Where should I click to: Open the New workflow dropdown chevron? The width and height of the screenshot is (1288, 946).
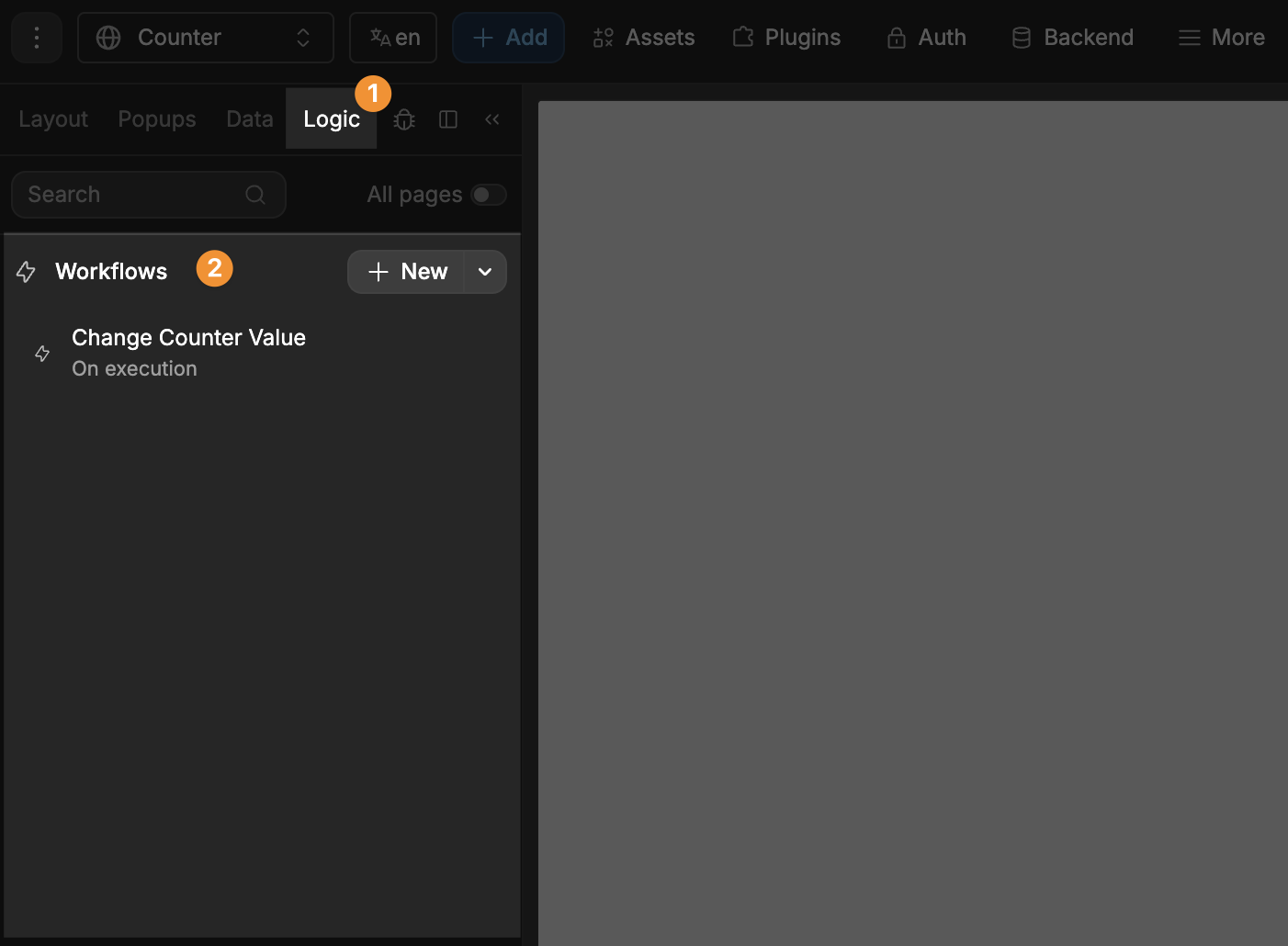pyautogui.click(x=485, y=272)
